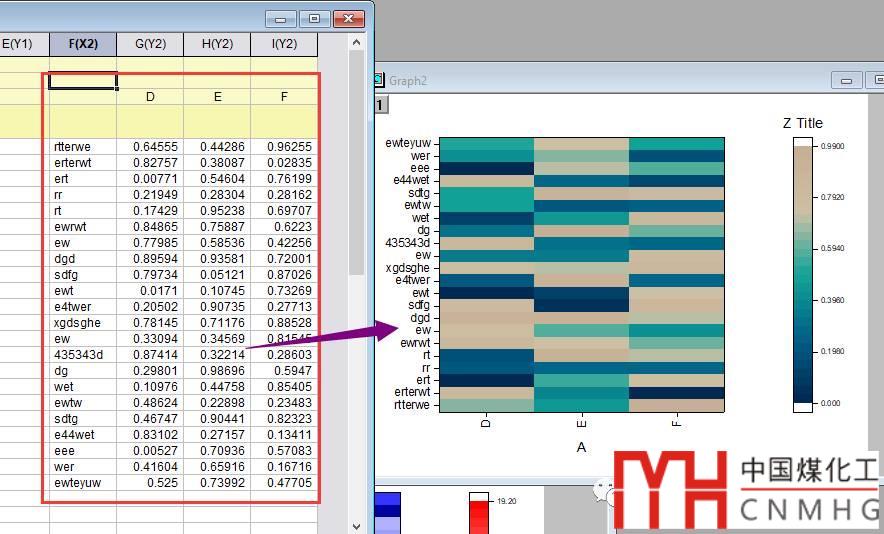
Task: Select the I(Y2) column header
Action: 284,44
